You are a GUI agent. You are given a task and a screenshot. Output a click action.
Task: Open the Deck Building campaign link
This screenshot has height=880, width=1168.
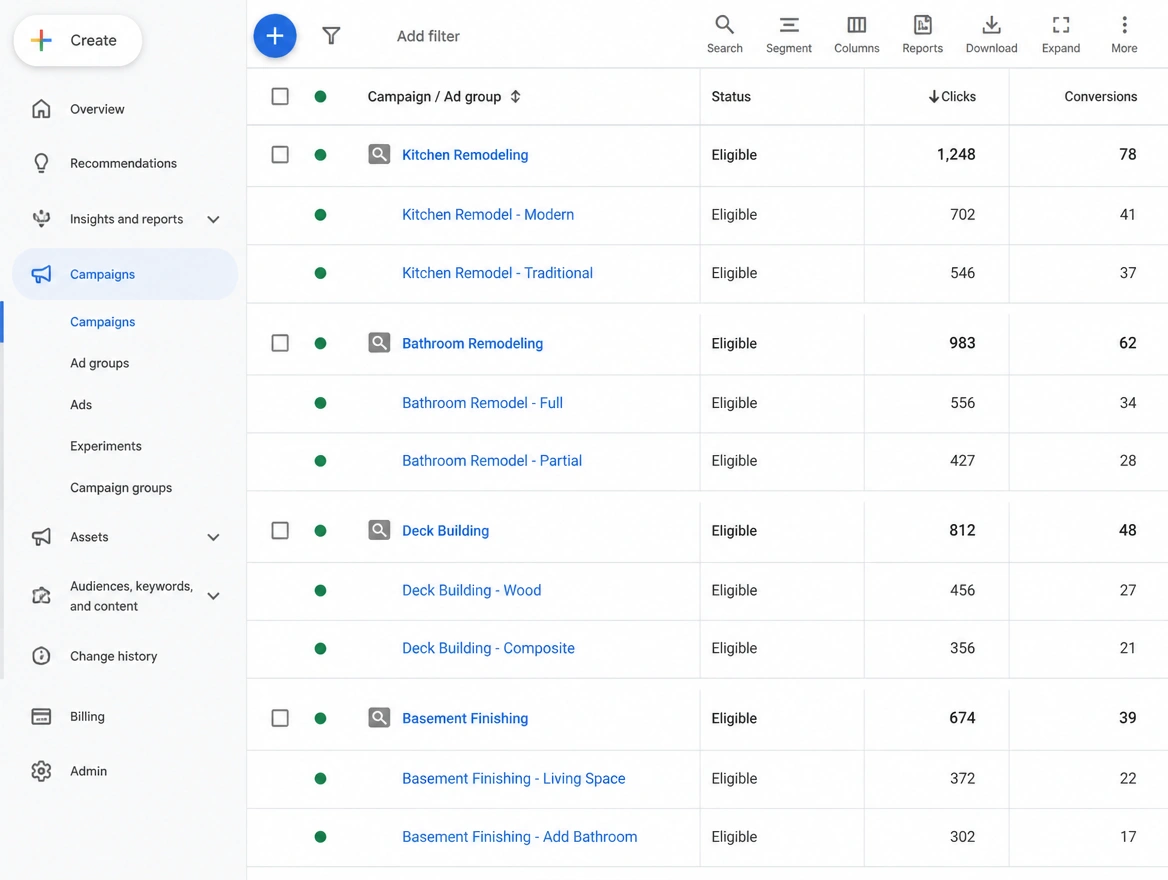click(x=445, y=530)
